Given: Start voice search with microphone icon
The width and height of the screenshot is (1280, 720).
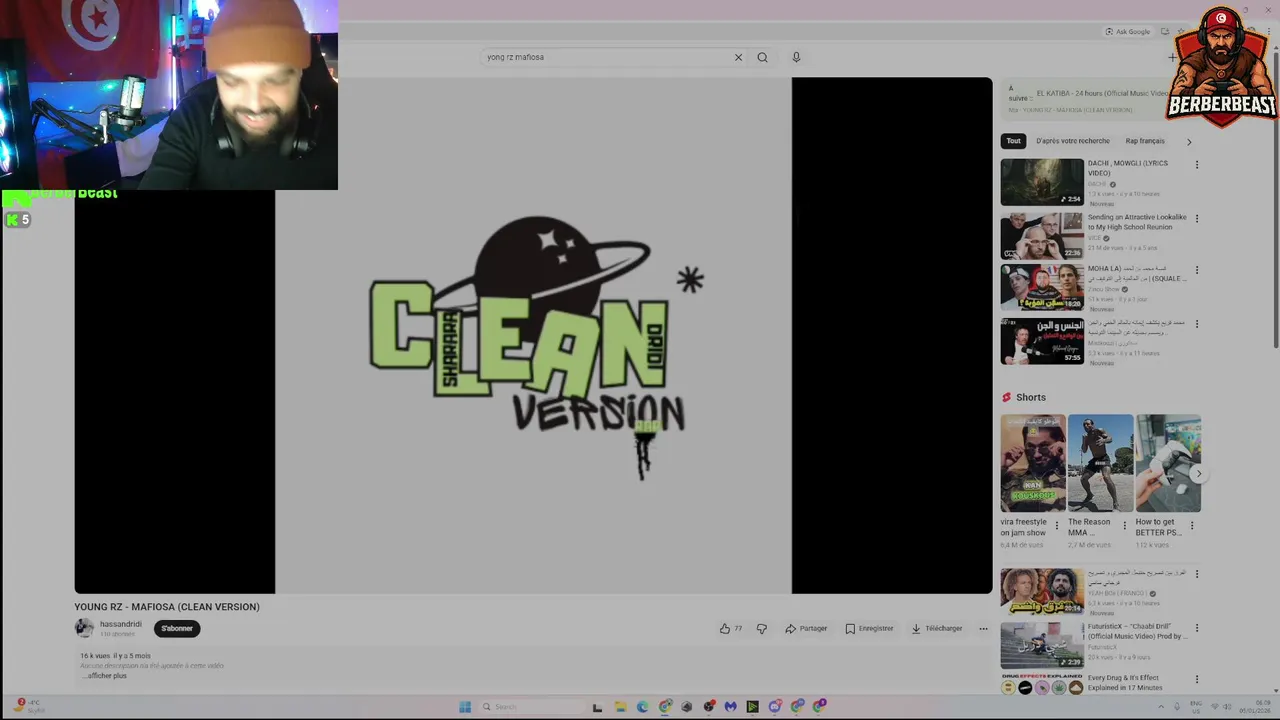Looking at the screenshot, I should (x=796, y=57).
